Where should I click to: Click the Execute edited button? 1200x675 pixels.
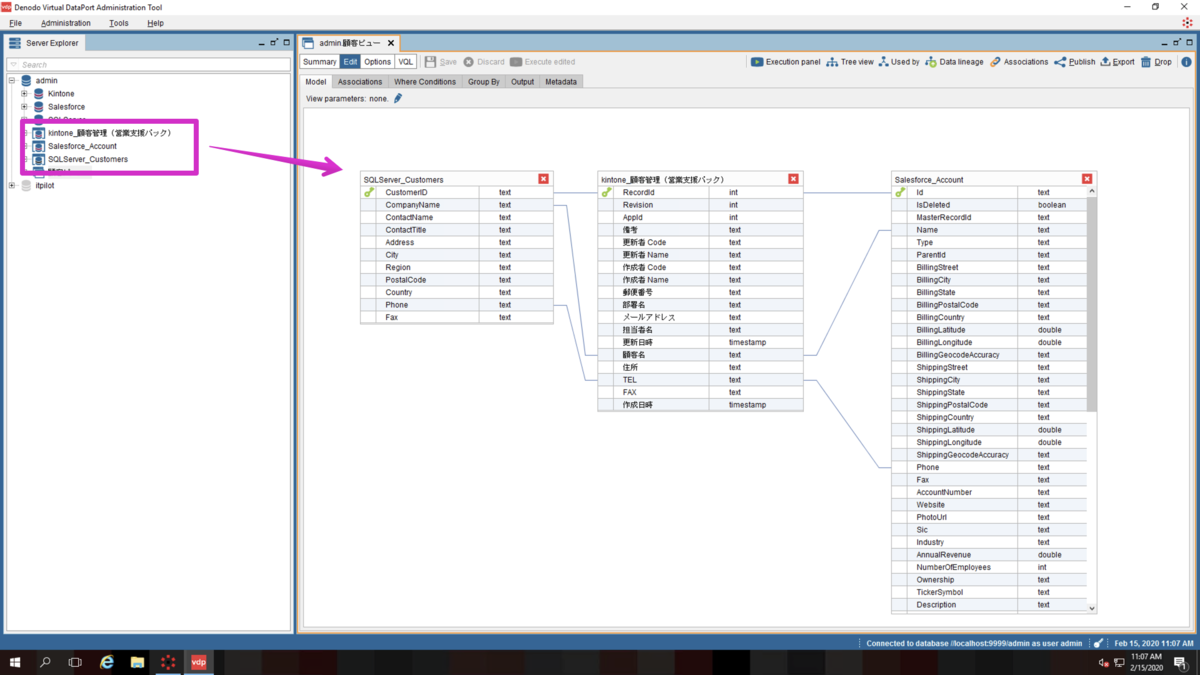pyautogui.click(x=543, y=62)
